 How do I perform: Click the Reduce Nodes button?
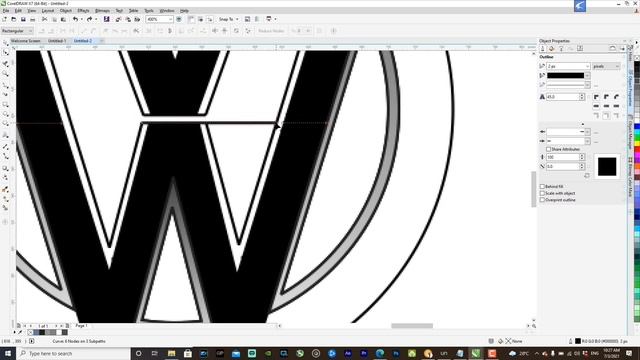[x=271, y=31]
